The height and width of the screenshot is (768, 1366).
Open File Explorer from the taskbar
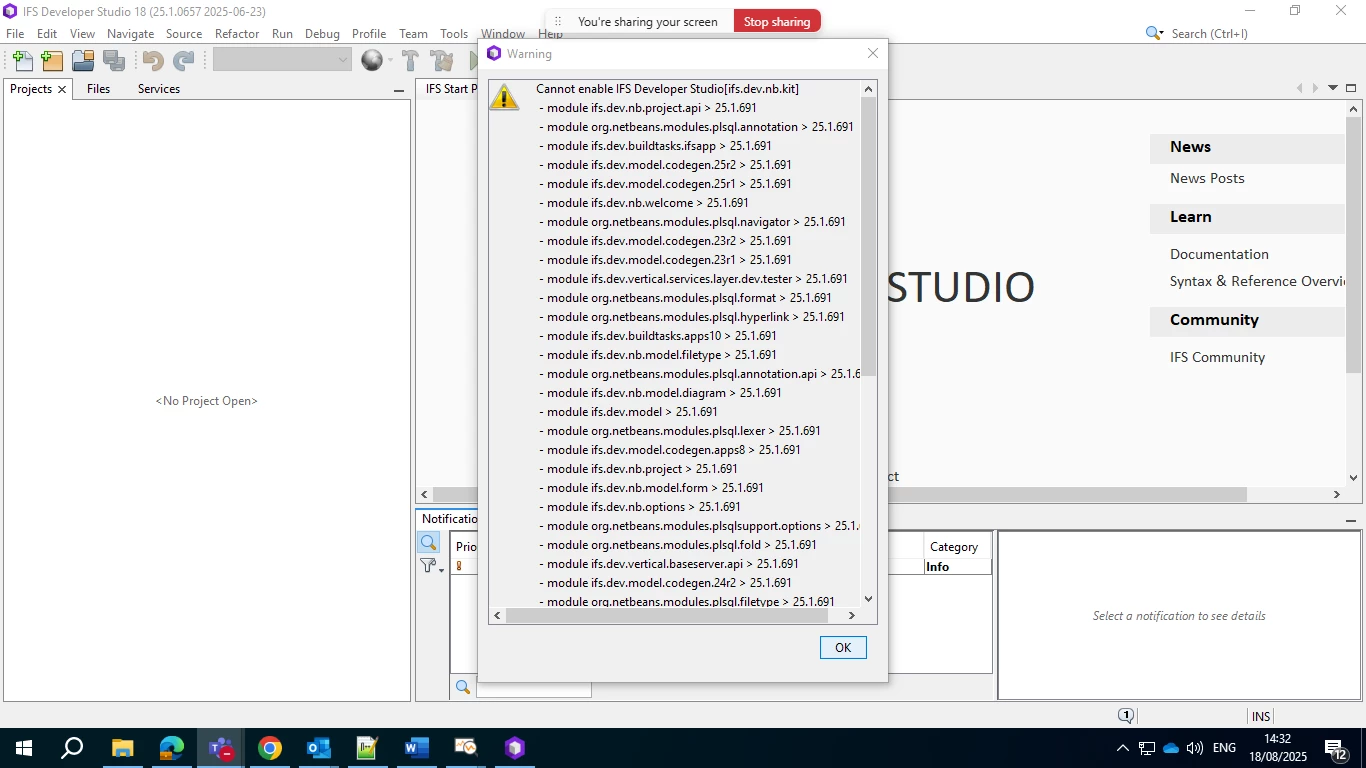pyautogui.click(x=122, y=748)
